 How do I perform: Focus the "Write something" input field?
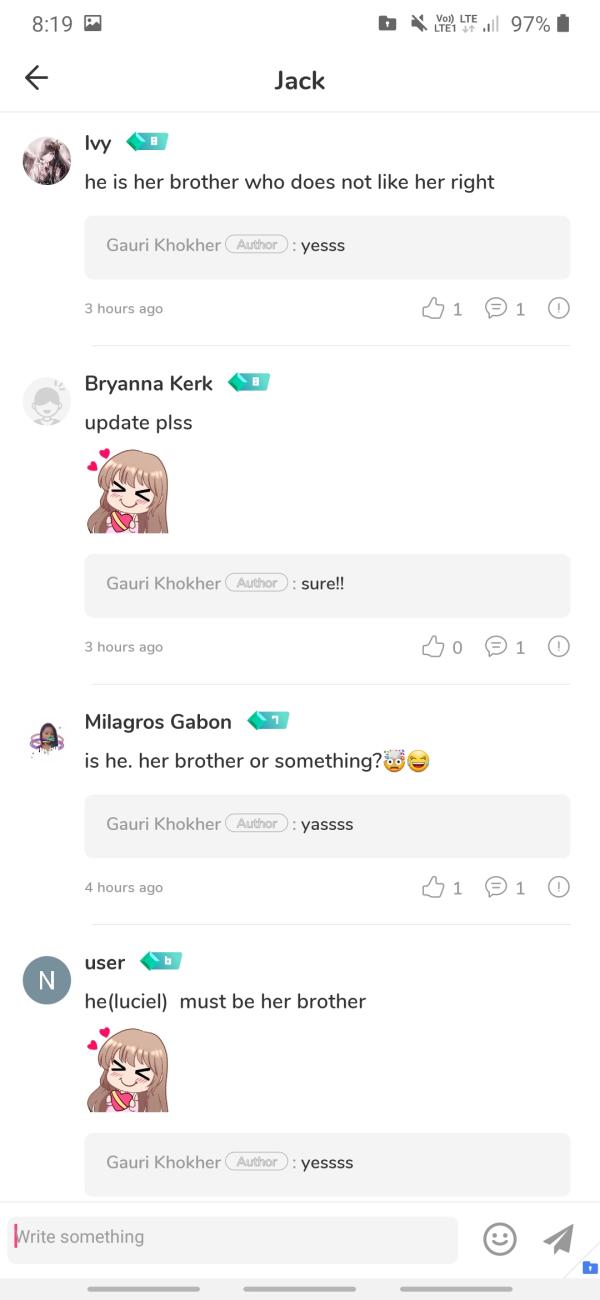232,1238
